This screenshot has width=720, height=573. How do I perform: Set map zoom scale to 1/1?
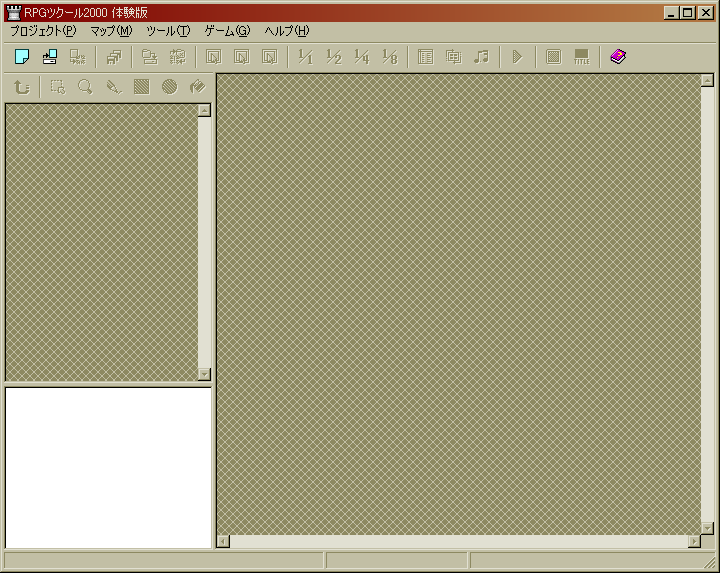coord(306,57)
